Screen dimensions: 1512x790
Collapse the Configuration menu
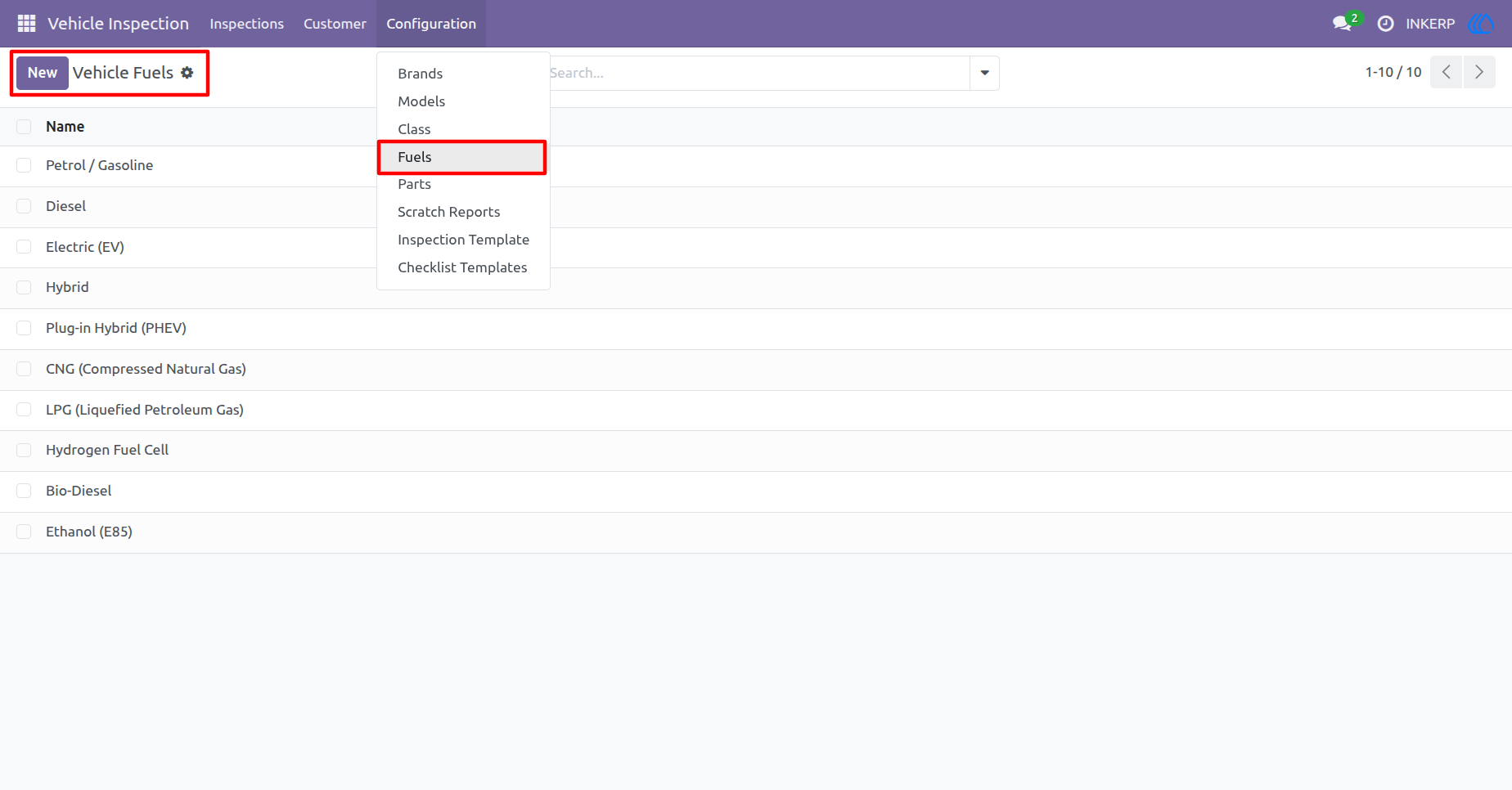[431, 24]
